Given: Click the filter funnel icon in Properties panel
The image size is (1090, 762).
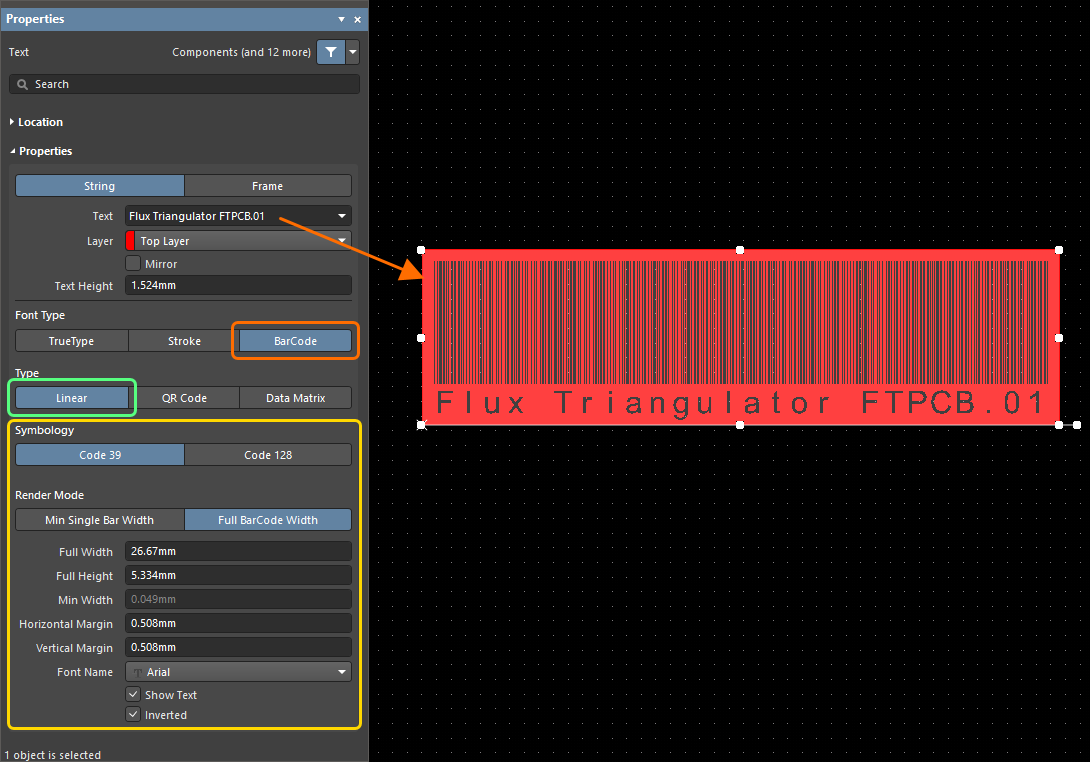Looking at the screenshot, I should [x=331, y=52].
